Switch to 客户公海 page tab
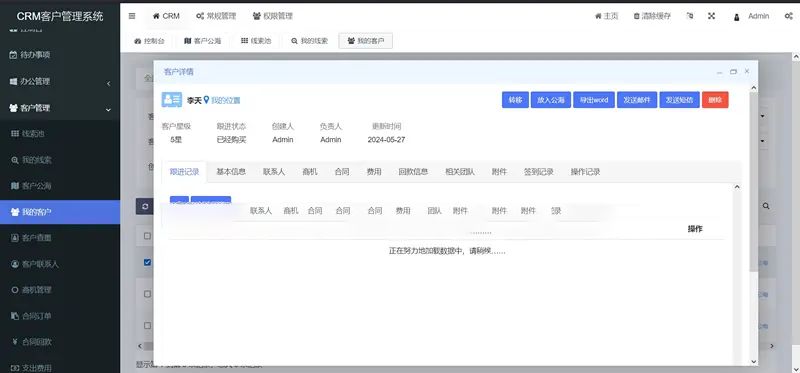The height and width of the screenshot is (373, 800). click(203, 41)
